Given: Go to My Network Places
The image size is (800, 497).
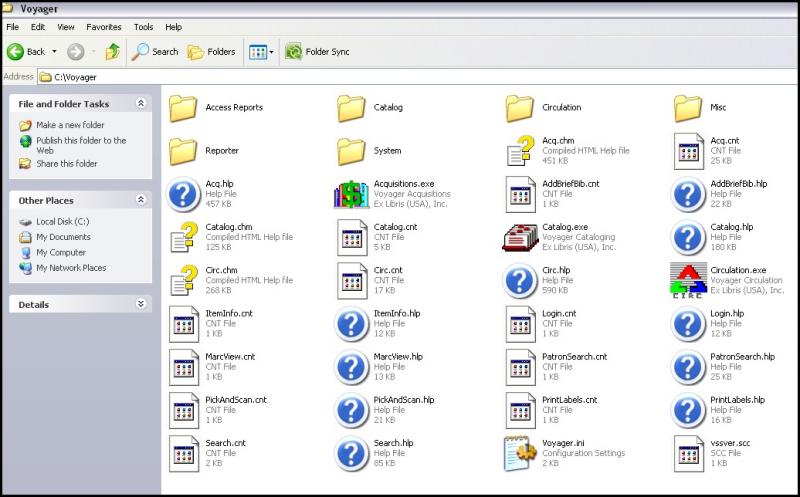Looking at the screenshot, I should (x=71, y=268).
